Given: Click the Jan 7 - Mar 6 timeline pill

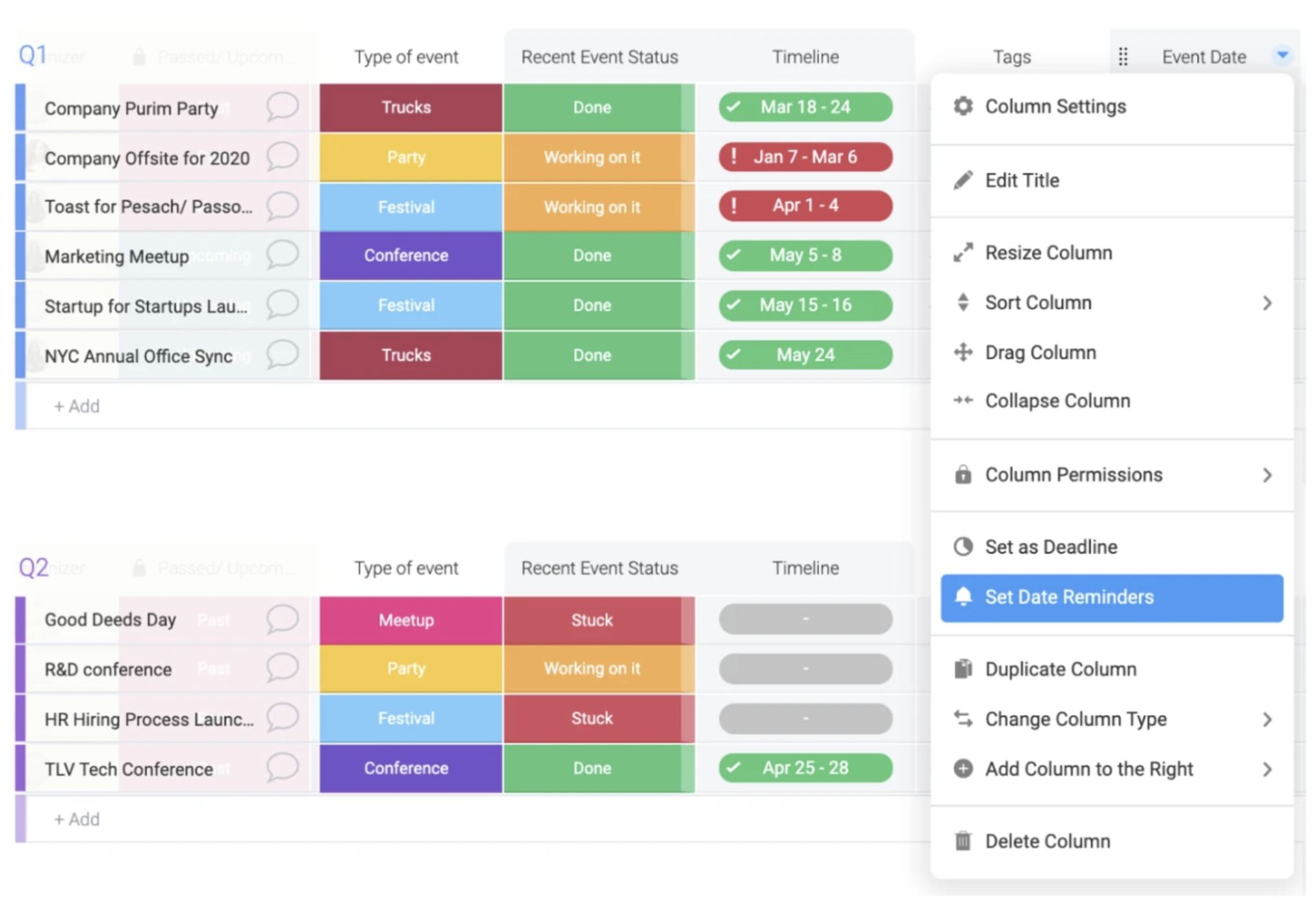Looking at the screenshot, I should (x=805, y=157).
